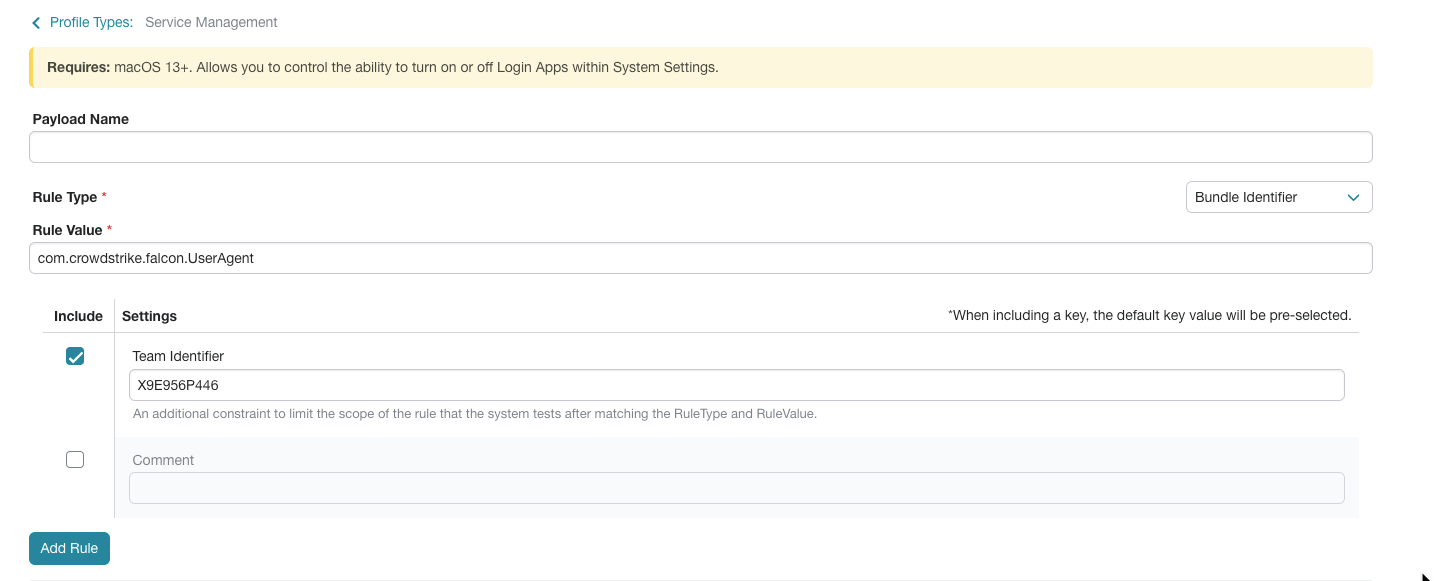The height and width of the screenshot is (581, 1449).
Task: Click the Comment section label
Action: click(x=163, y=459)
